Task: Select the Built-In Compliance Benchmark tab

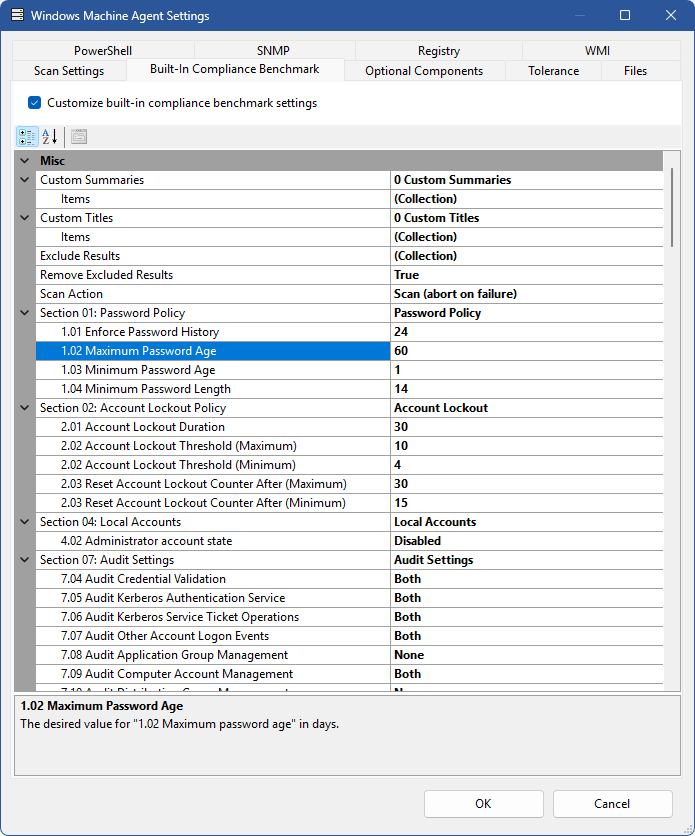Action: pyautogui.click(x=235, y=69)
